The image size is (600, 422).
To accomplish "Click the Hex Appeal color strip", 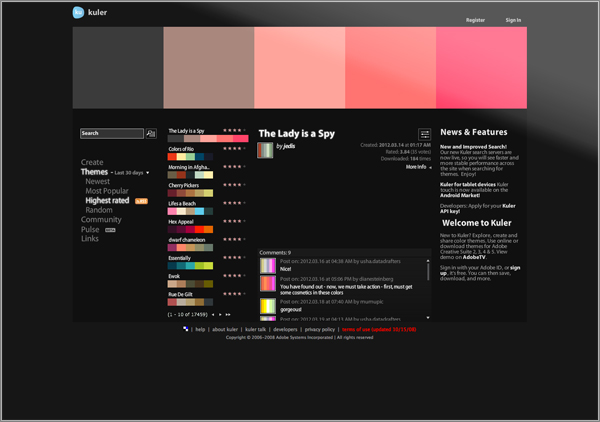I will (190, 230).
